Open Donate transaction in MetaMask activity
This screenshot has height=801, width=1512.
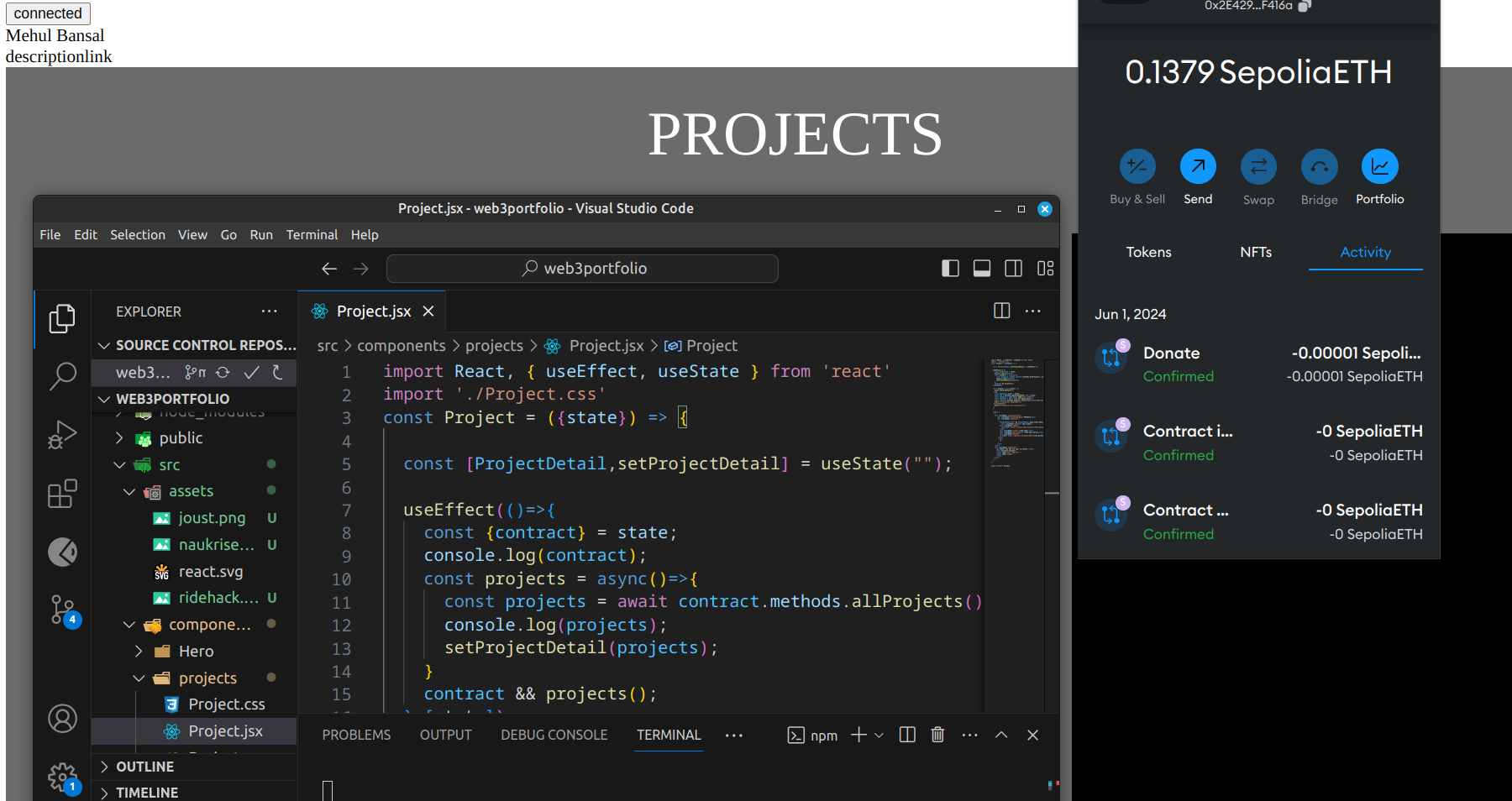1258,364
